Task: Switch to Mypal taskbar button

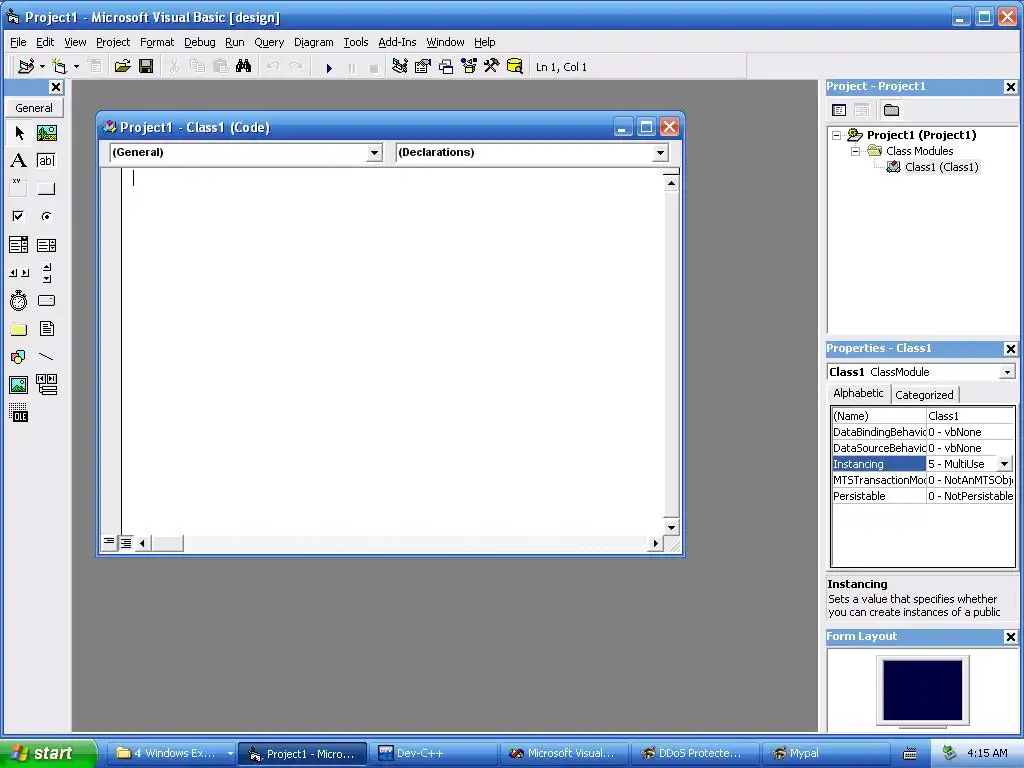Action: (x=825, y=753)
